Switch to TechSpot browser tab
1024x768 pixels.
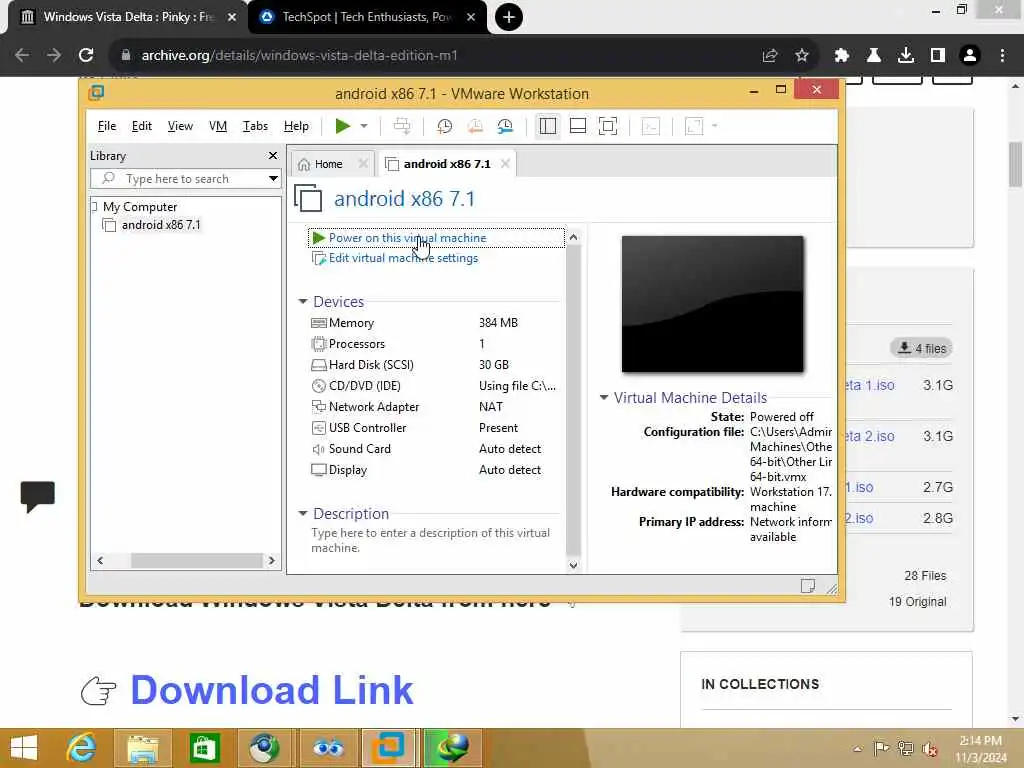click(x=366, y=17)
